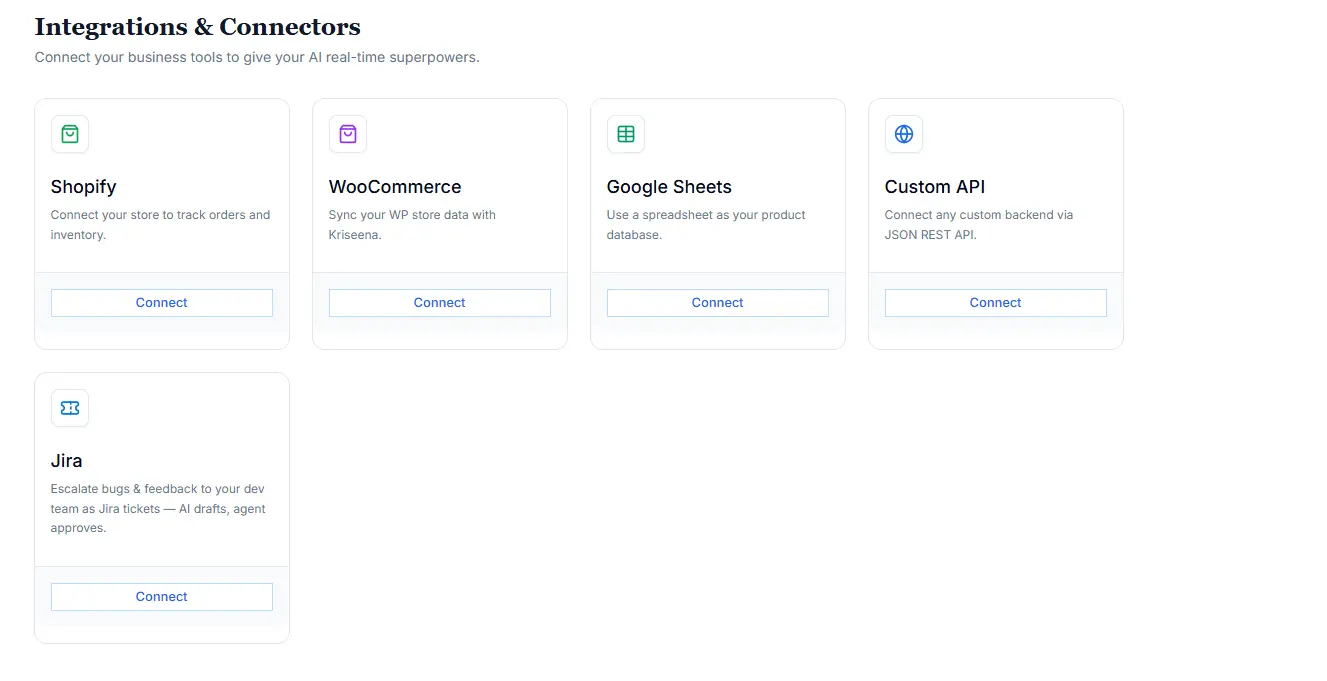Viewport: 1327px width, 681px height.
Task: Connect the Jira integration
Action: pyautogui.click(x=162, y=597)
